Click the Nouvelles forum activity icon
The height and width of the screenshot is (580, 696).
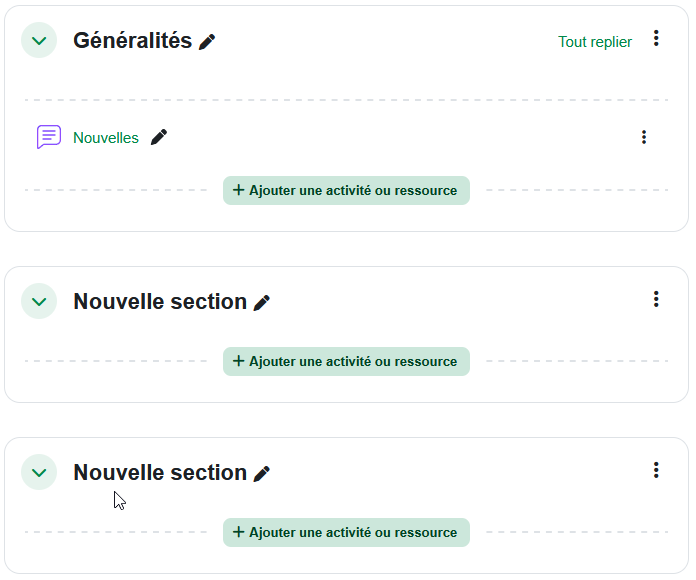click(48, 137)
